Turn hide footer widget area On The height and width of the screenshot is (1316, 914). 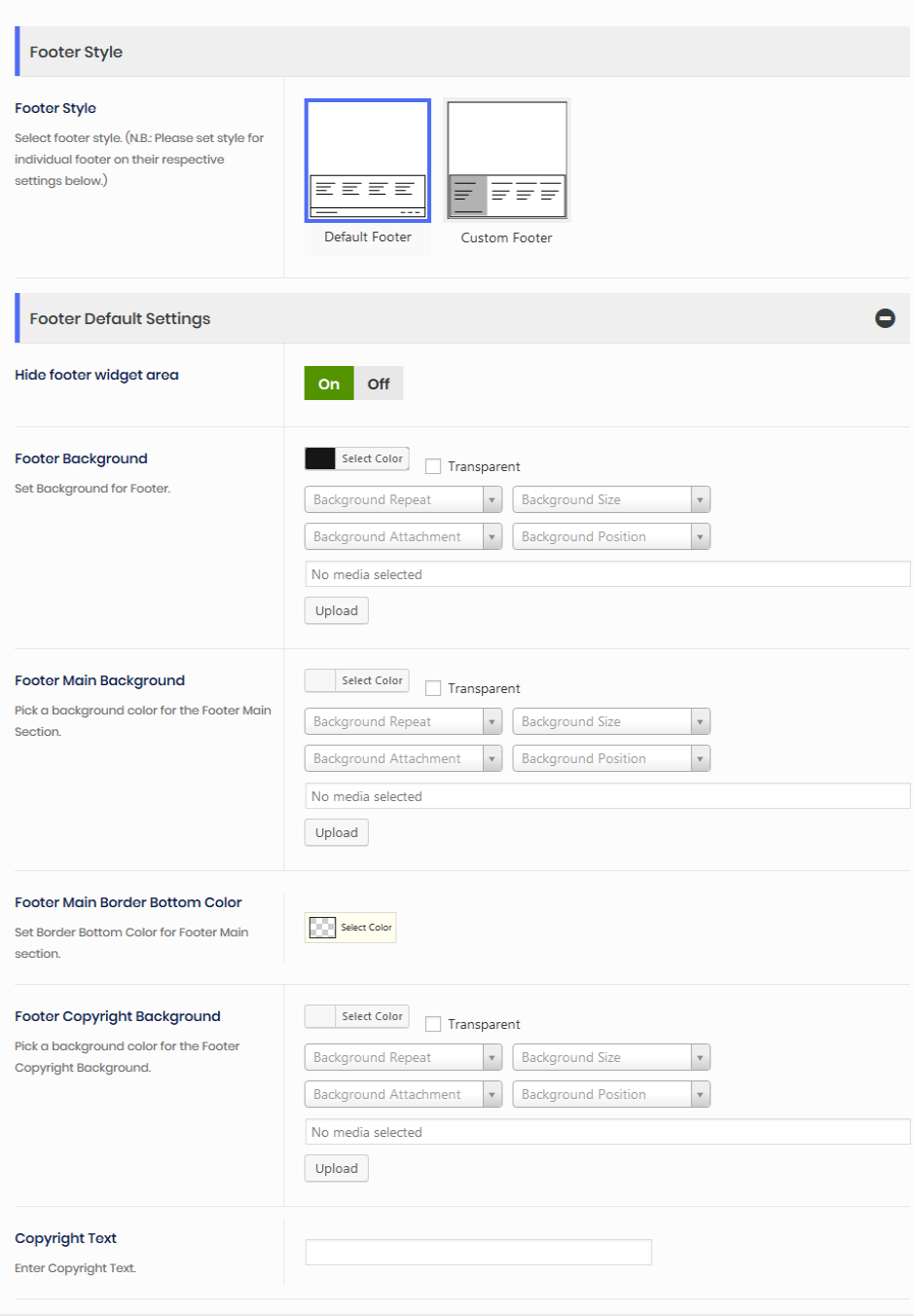coord(329,384)
